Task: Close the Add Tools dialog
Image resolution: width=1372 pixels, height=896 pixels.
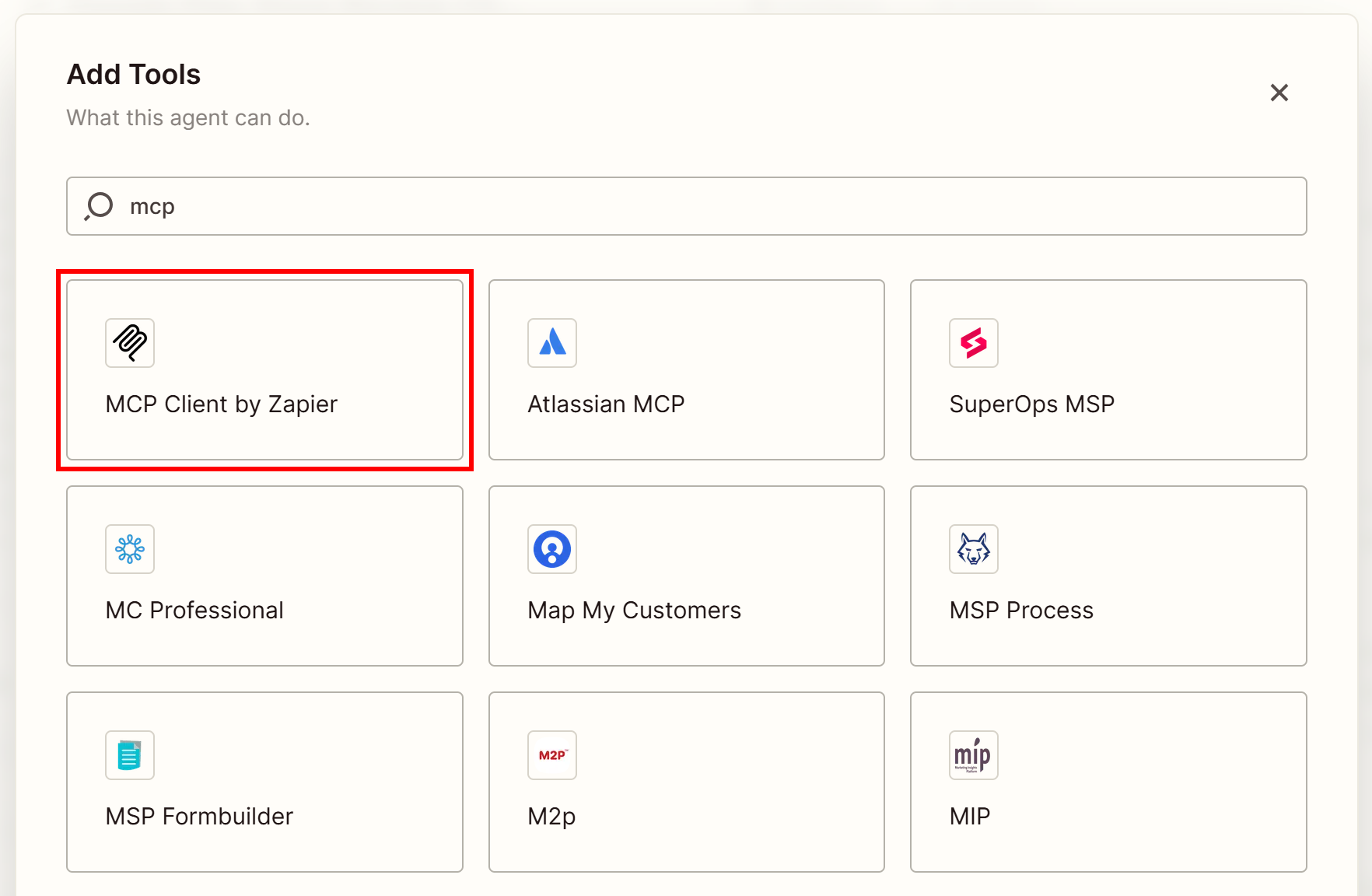Action: [1279, 93]
